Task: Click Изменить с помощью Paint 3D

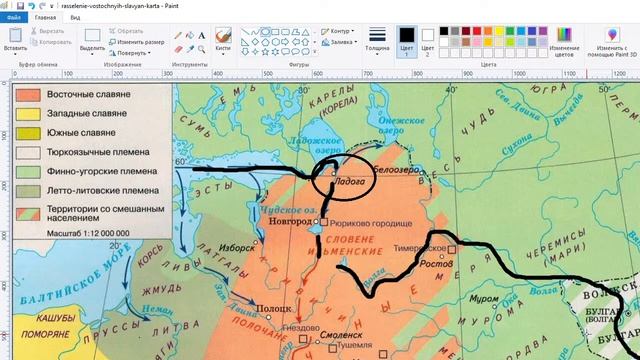Action: coord(612,42)
